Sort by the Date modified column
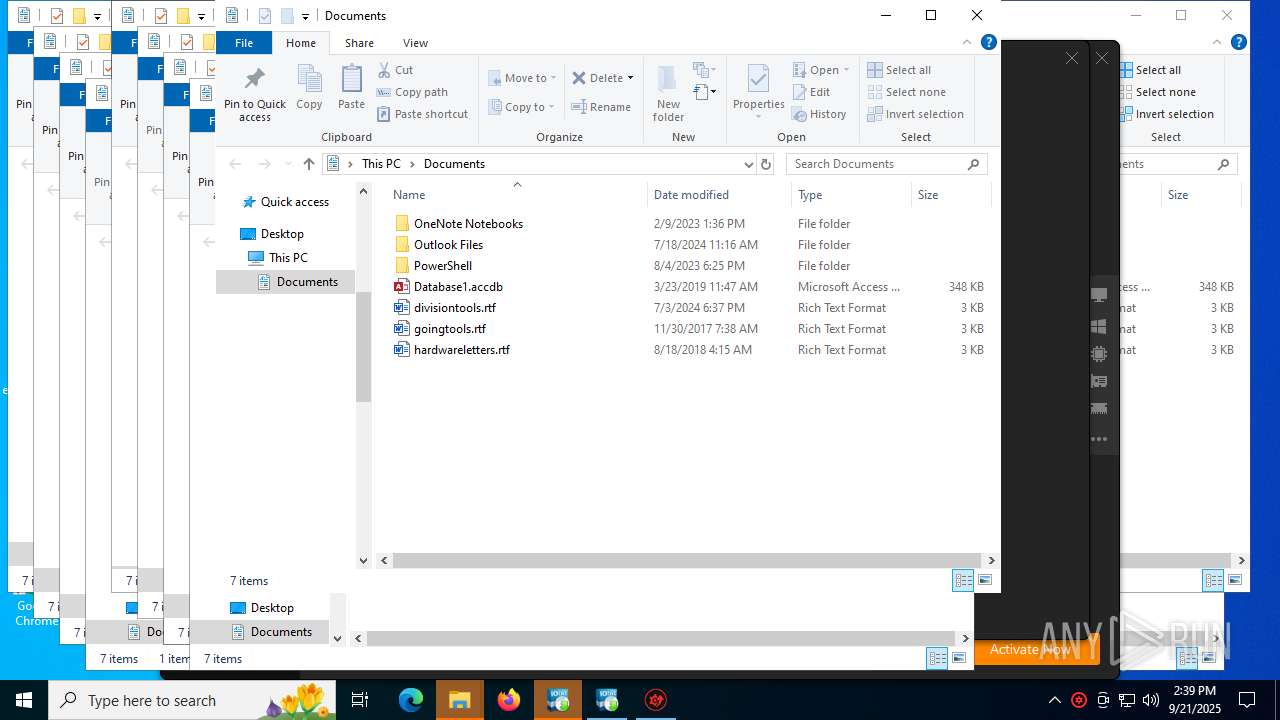 click(x=718, y=195)
